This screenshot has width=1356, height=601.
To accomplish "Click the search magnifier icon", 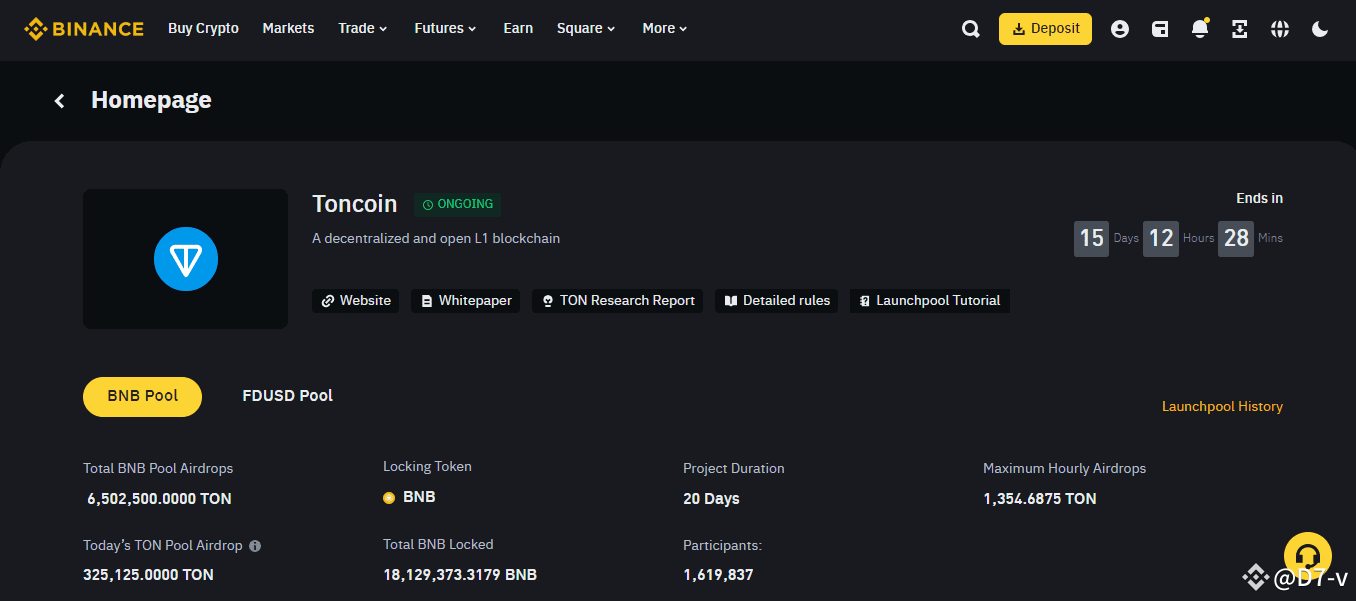I will coord(970,29).
